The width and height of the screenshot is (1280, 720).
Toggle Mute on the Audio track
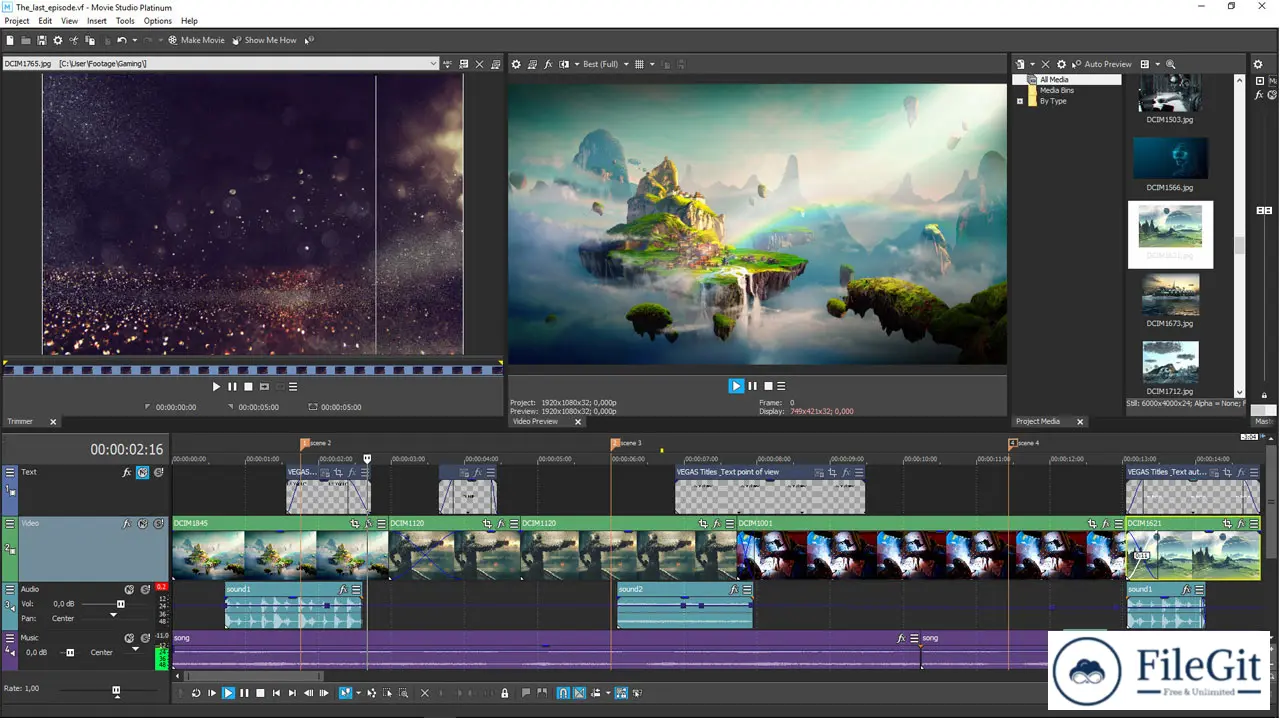click(129, 589)
